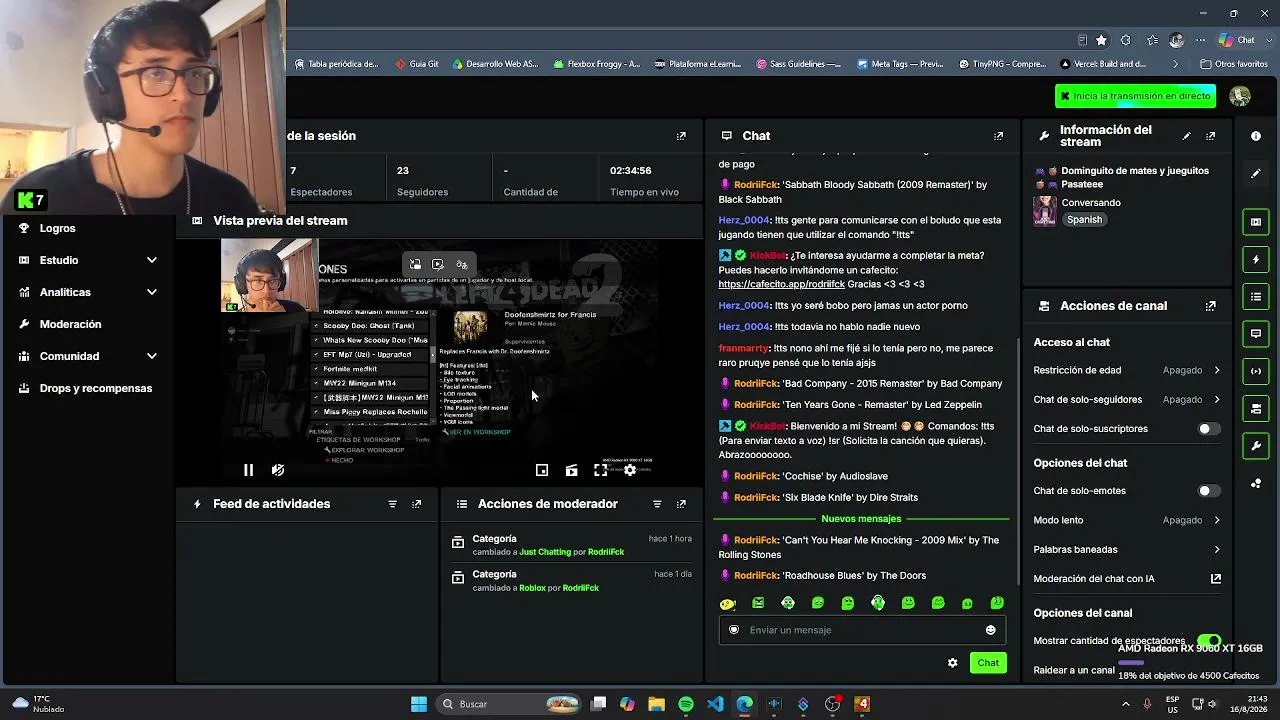The width and height of the screenshot is (1280, 720).
Task: Pop out the Chat panel
Action: [998, 136]
